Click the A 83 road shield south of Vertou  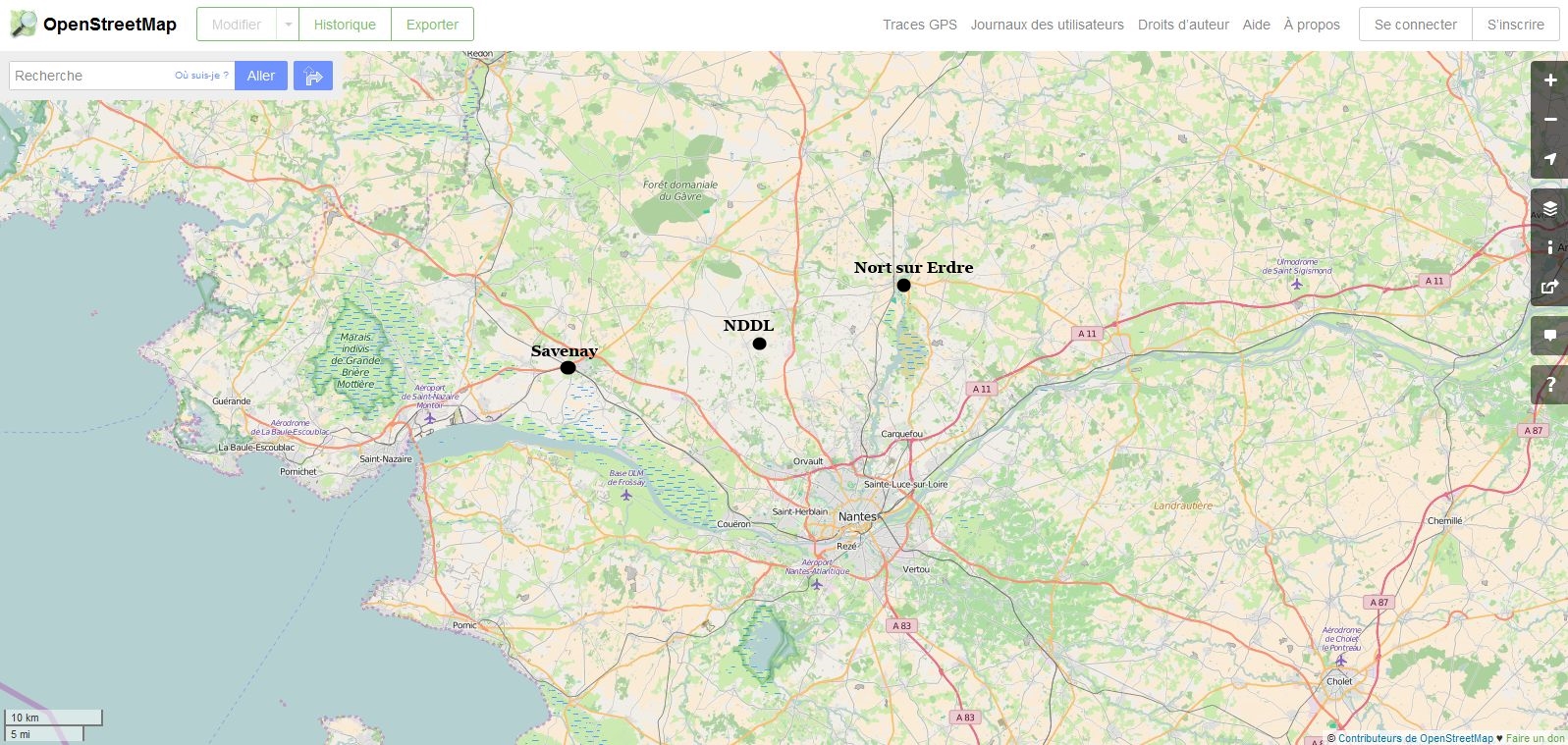point(901,625)
